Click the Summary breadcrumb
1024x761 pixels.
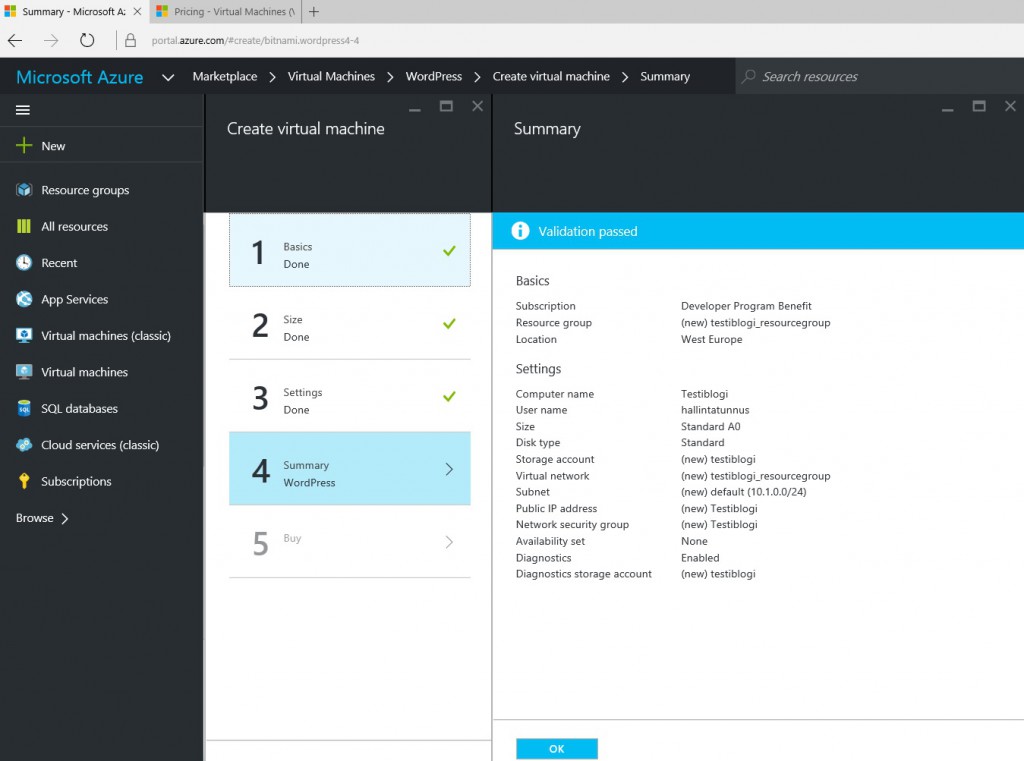pyautogui.click(x=665, y=76)
